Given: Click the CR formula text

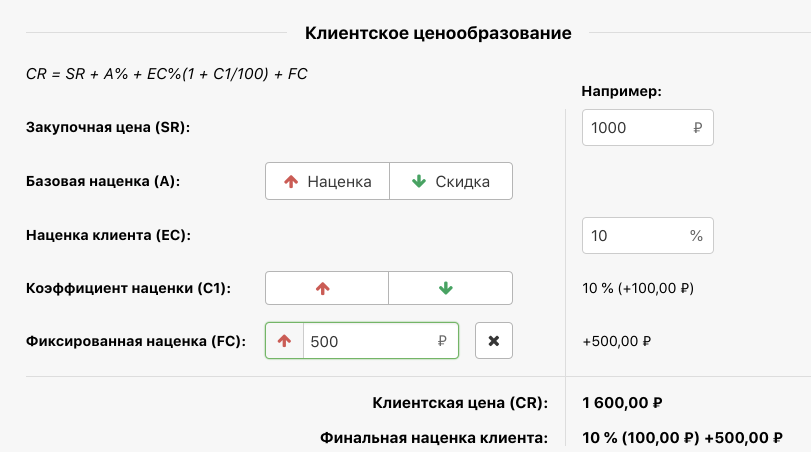Looking at the screenshot, I should point(167,75).
